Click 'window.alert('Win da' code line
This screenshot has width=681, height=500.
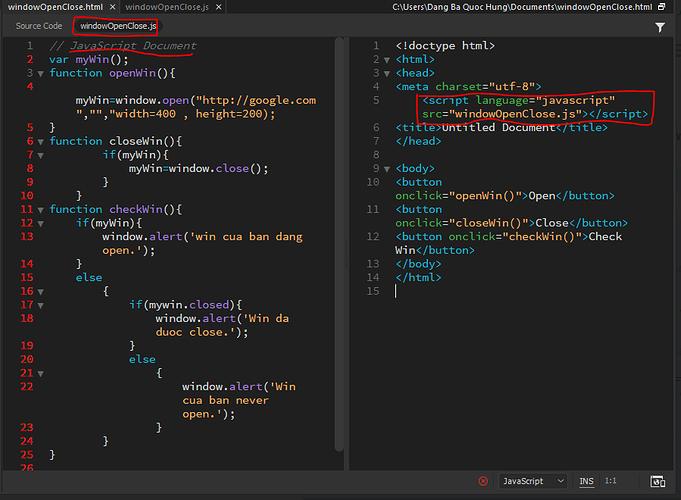pyautogui.click(x=222, y=318)
